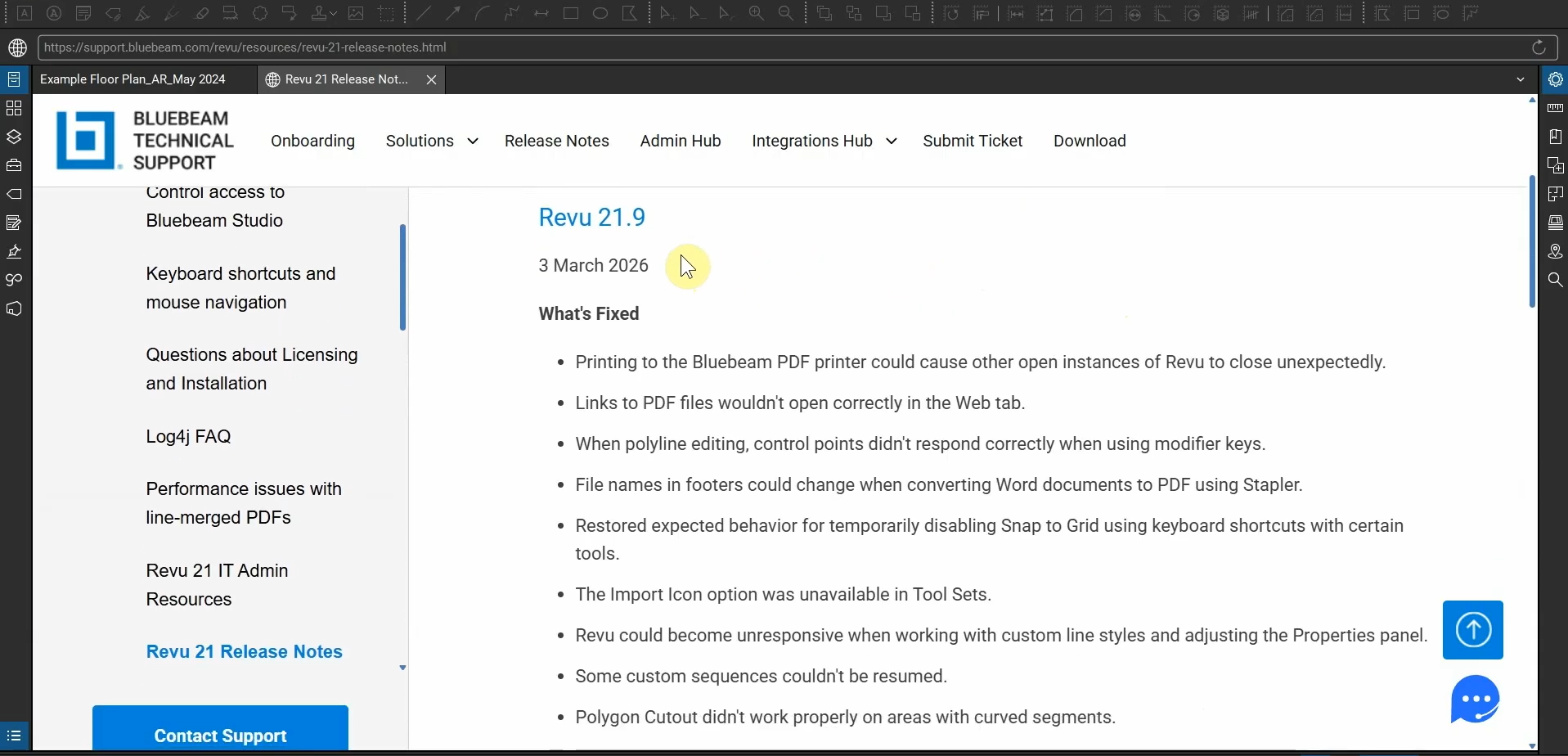This screenshot has height=756, width=1568.
Task: Select the Eraser tool in toolbar
Action: [201, 14]
